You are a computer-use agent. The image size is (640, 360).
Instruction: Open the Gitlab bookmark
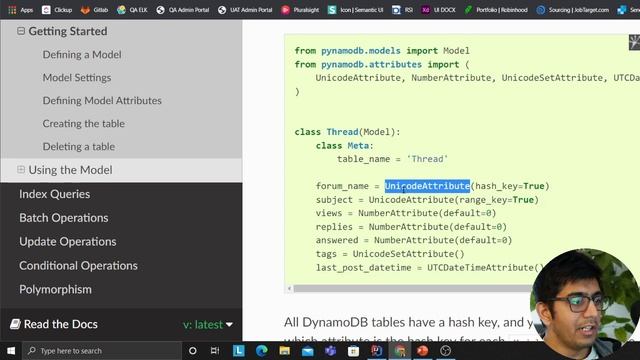point(94,9)
